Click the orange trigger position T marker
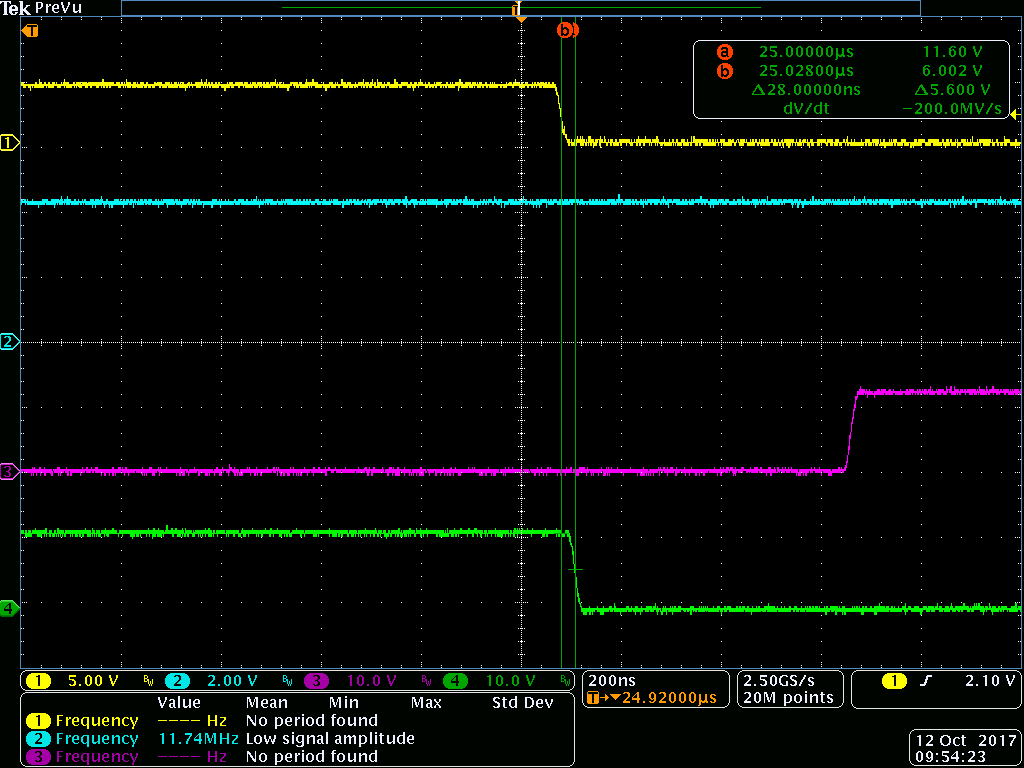1024x768 pixels. tap(29, 30)
